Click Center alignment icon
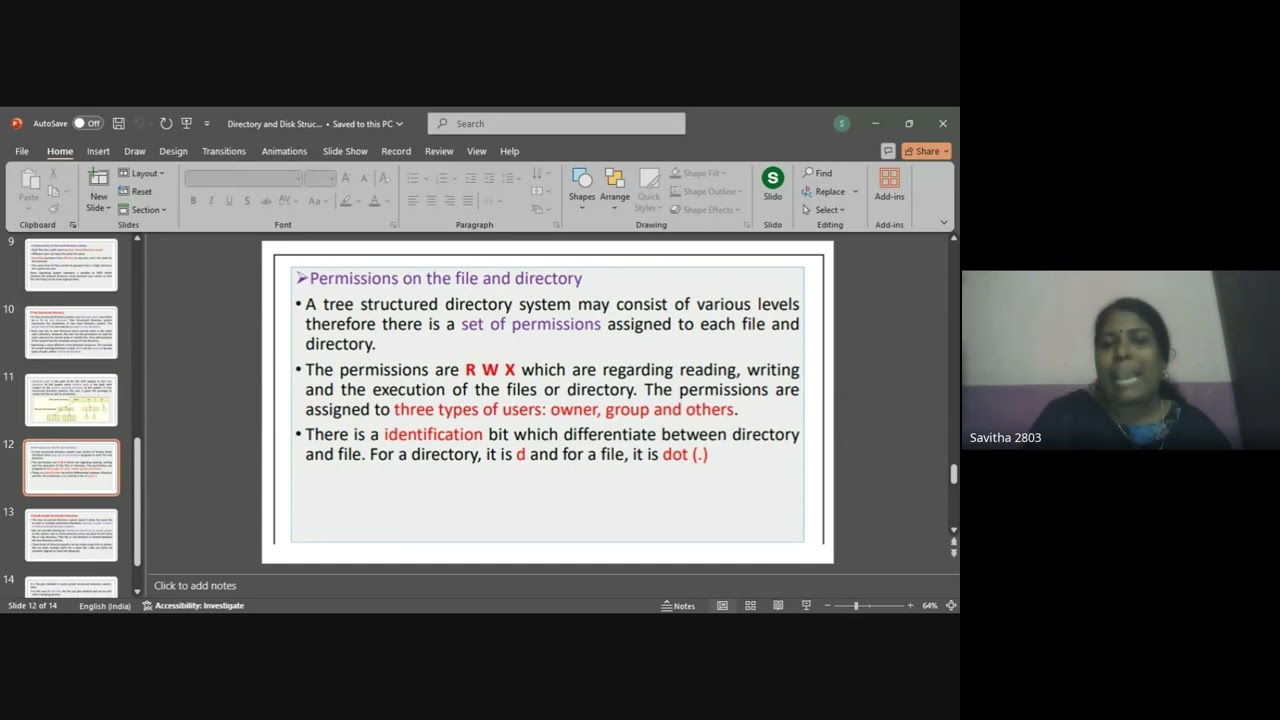Screen dimensions: 1280x720 coord(431,200)
